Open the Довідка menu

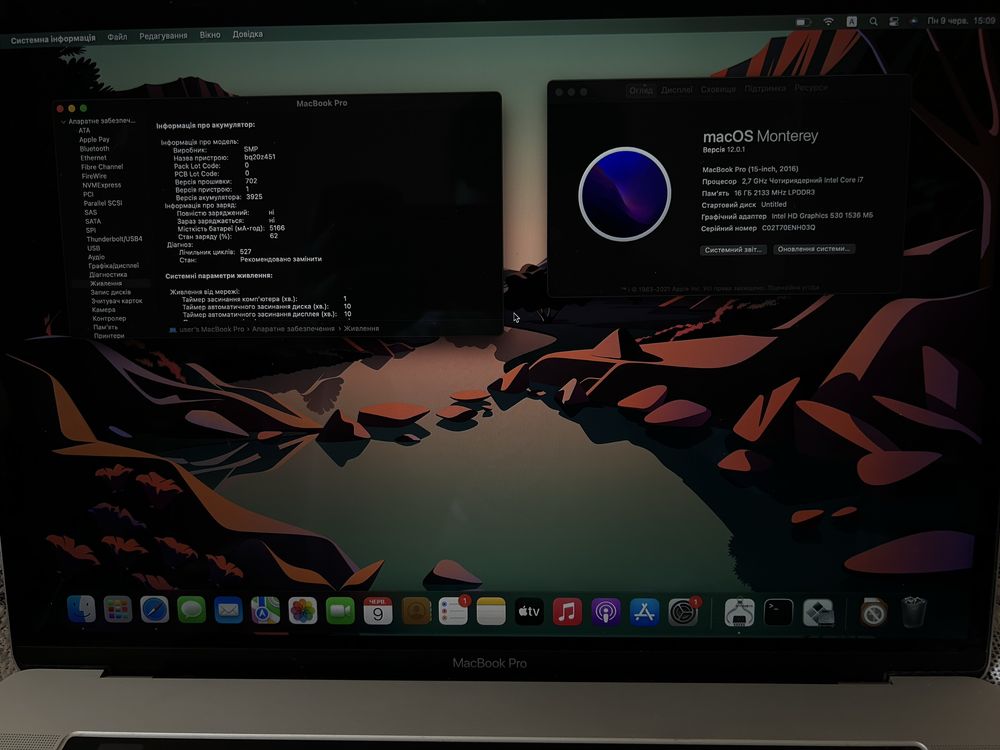coord(247,34)
